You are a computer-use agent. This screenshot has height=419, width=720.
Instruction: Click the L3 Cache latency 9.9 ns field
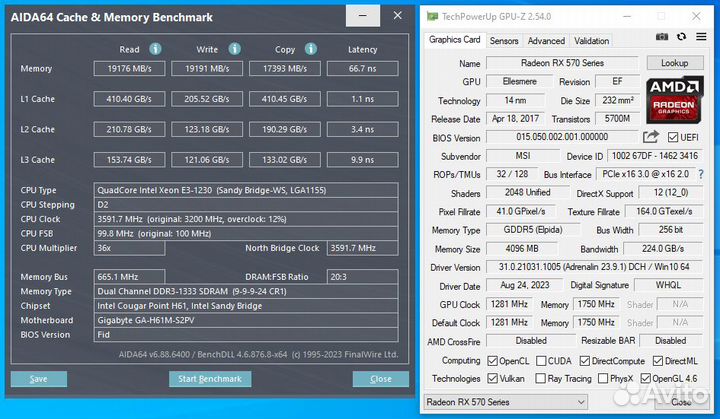coord(363,160)
